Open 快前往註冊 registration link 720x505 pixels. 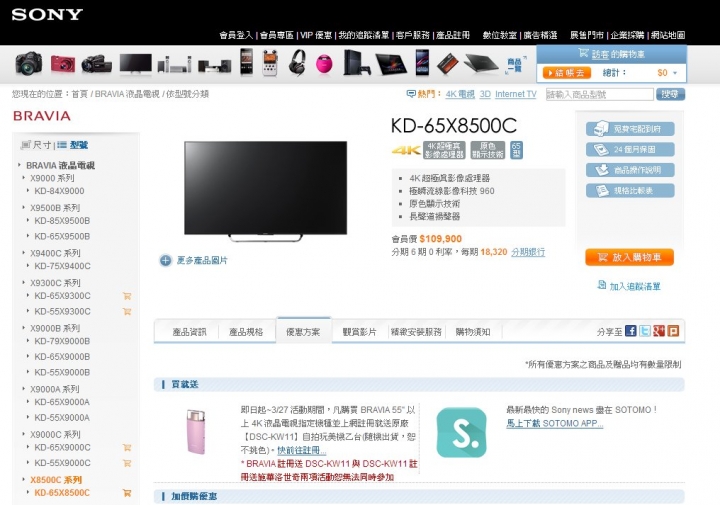(302, 450)
